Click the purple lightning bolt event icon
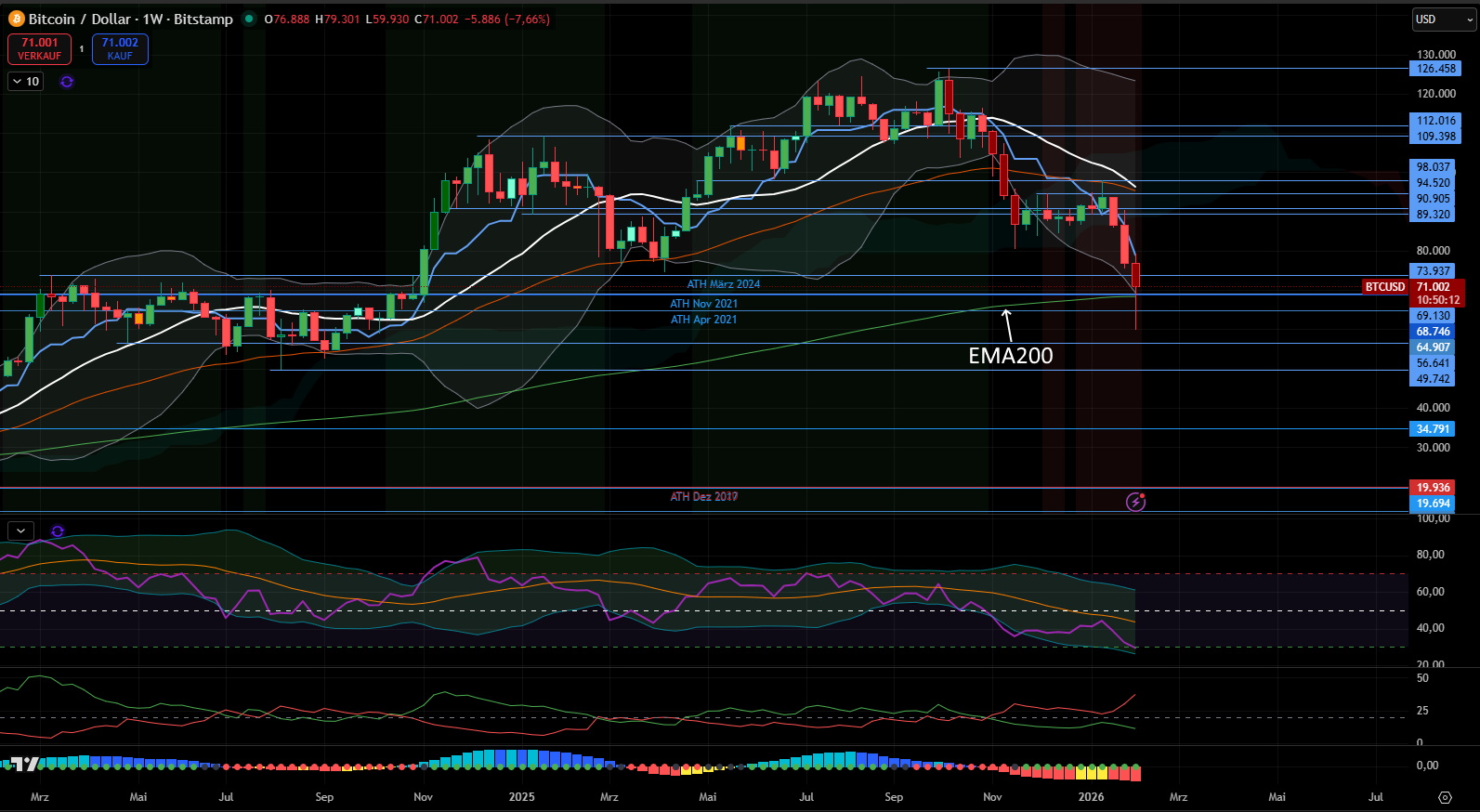The image size is (1480, 812). coord(1135,502)
